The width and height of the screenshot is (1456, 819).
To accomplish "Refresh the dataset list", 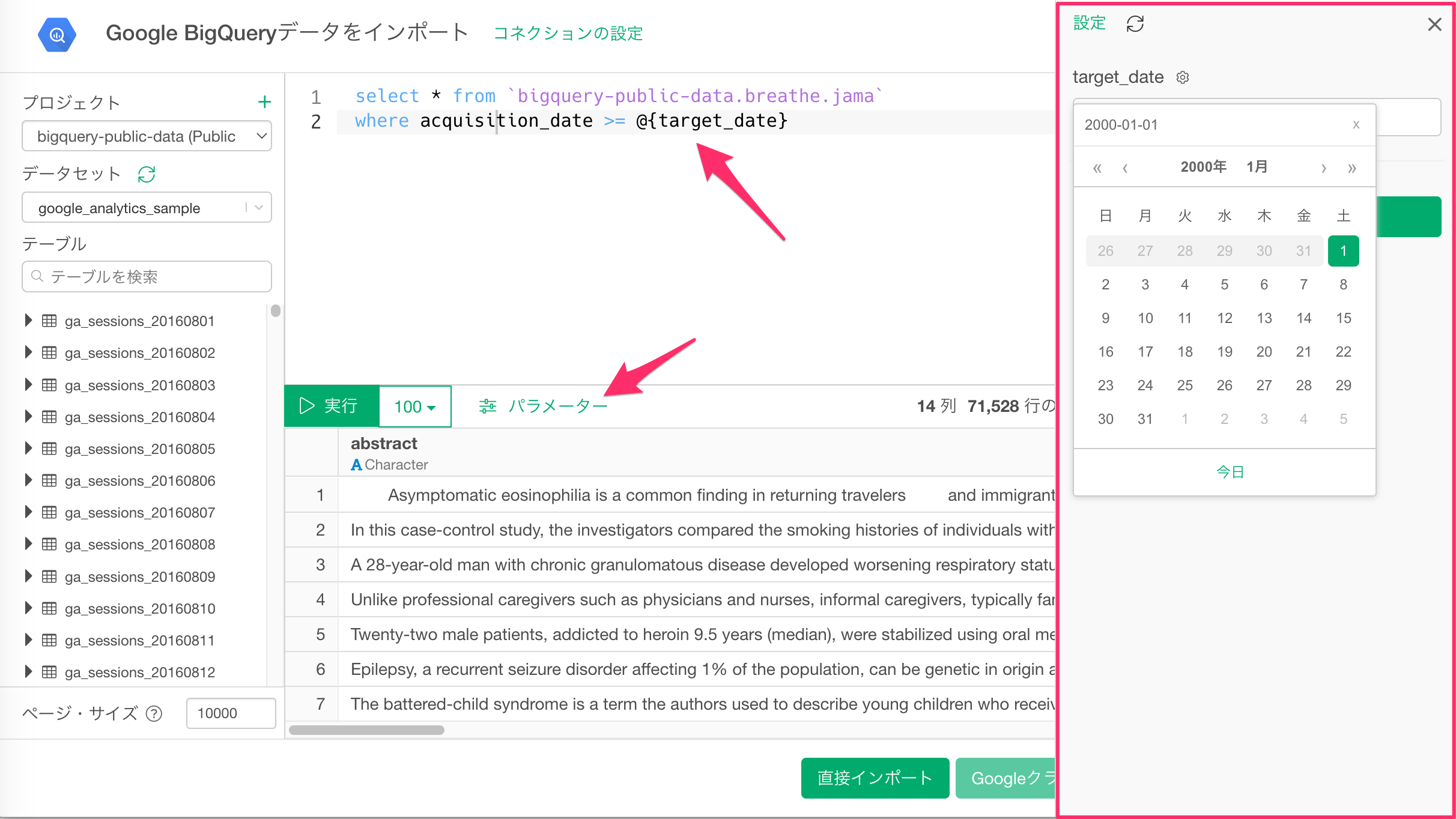I will [x=147, y=174].
